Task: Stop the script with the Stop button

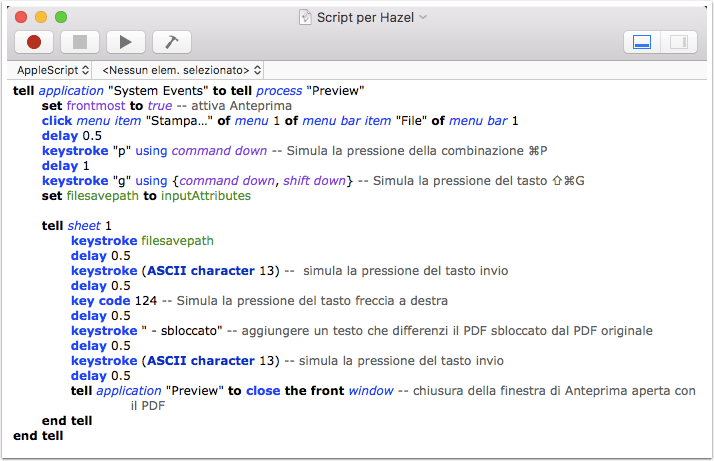Action: (80, 42)
